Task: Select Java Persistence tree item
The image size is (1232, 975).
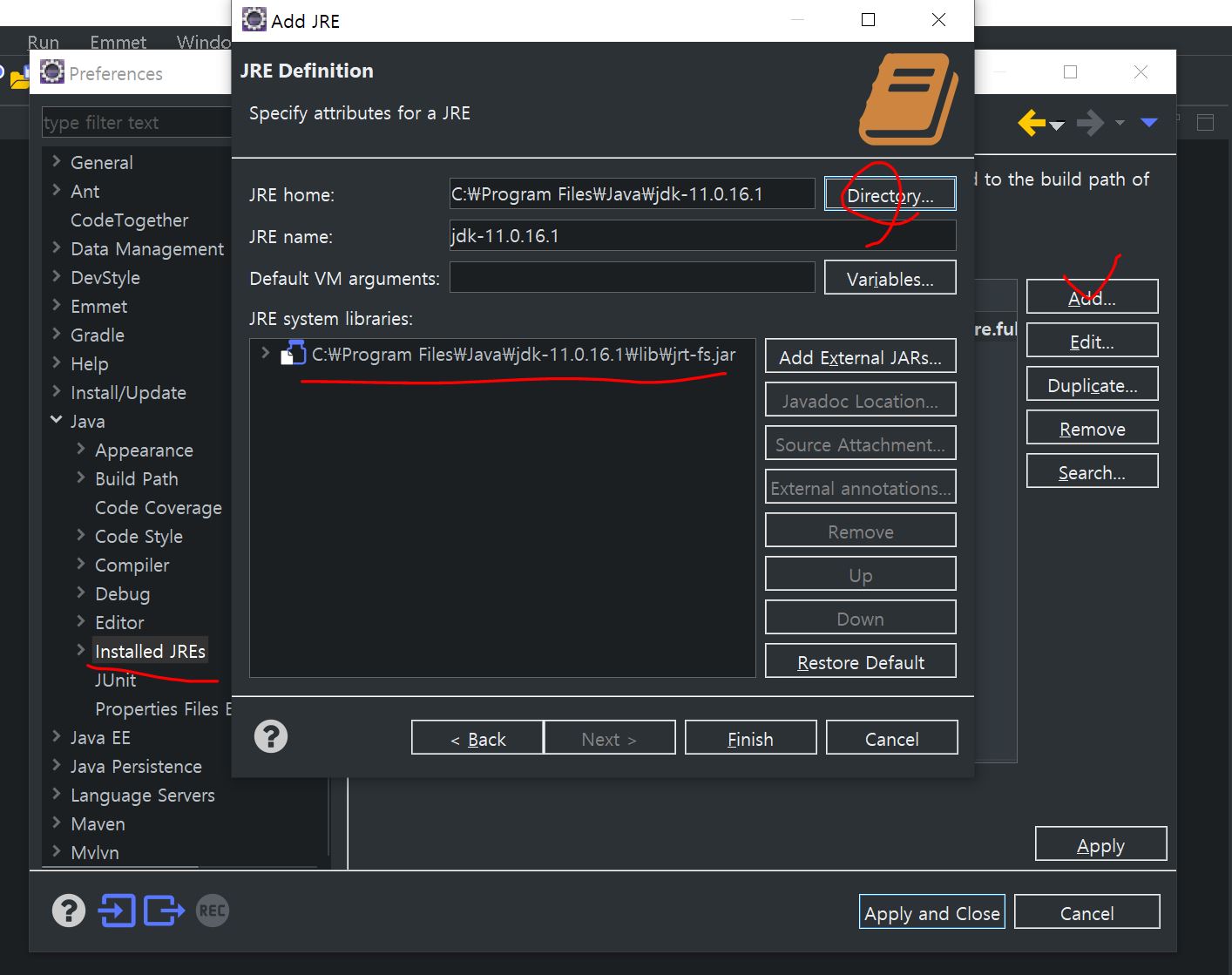Action: pyautogui.click(x=136, y=766)
